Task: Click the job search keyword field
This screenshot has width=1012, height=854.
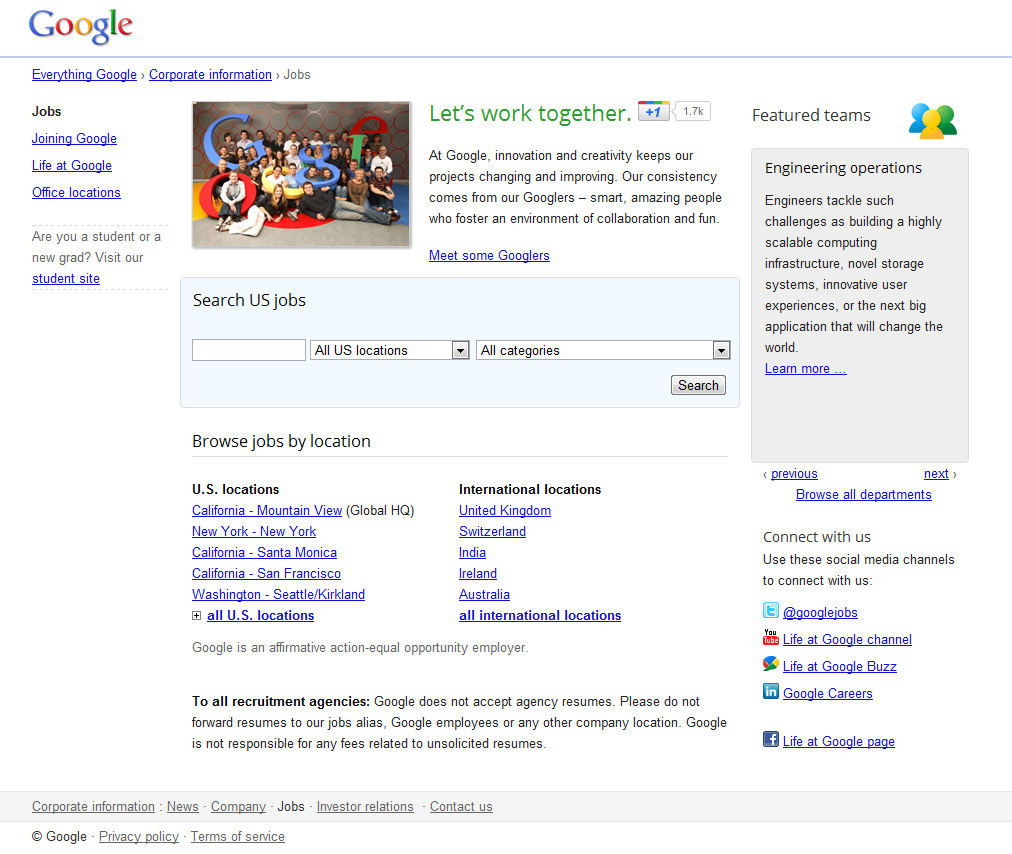Action: click(248, 350)
